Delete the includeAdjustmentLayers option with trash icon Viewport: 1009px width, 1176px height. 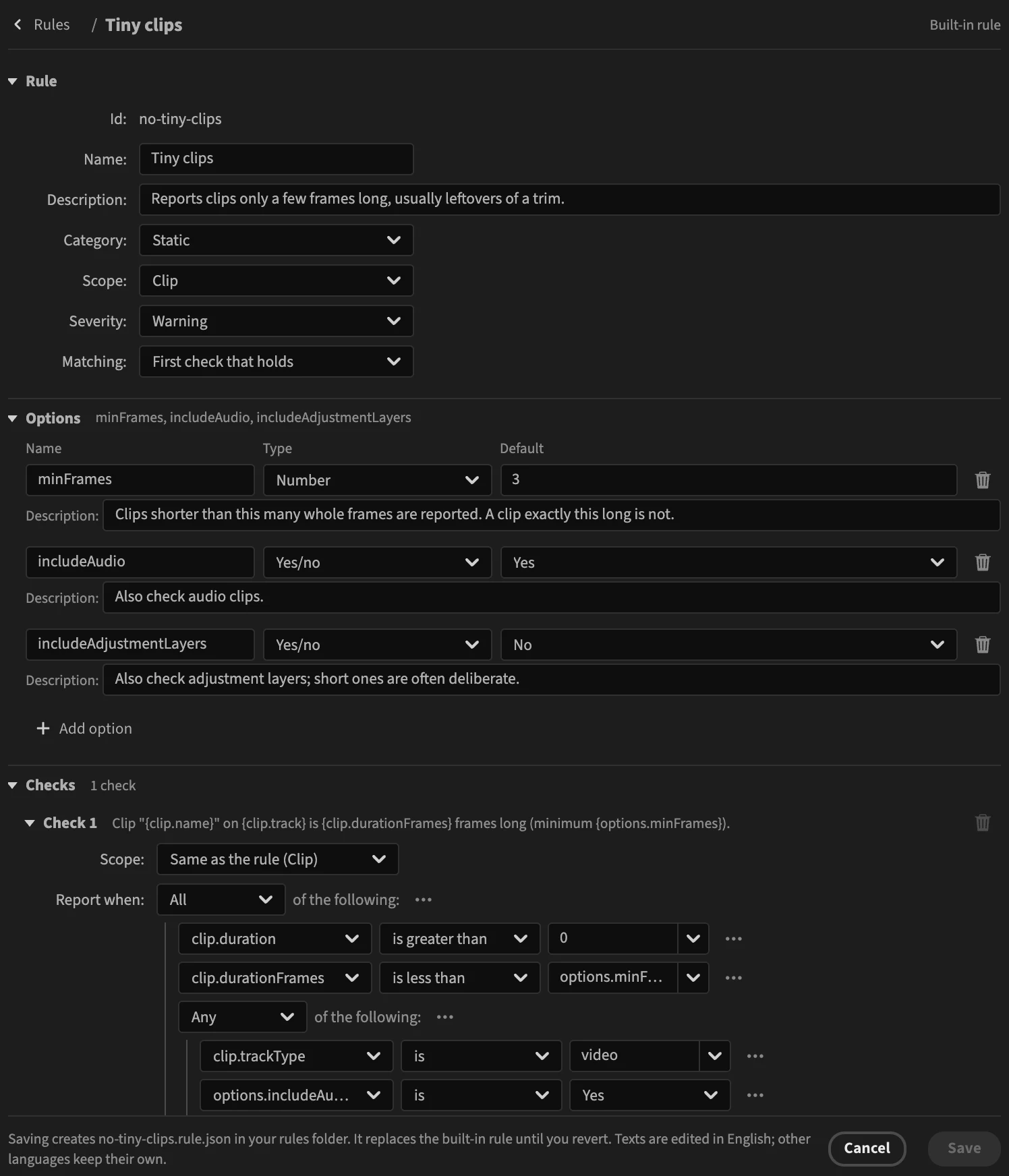coord(983,645)
